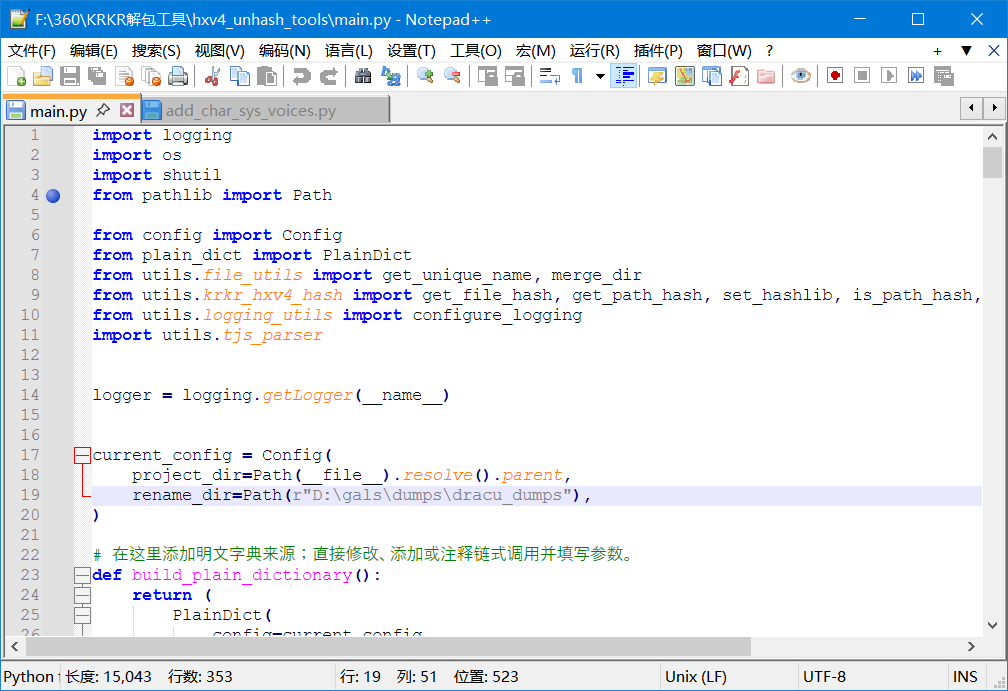The width and height of the screenshot is (1008, 691).
Task: Save the recorded macro toolbar icon
Action: pos(944,76)
